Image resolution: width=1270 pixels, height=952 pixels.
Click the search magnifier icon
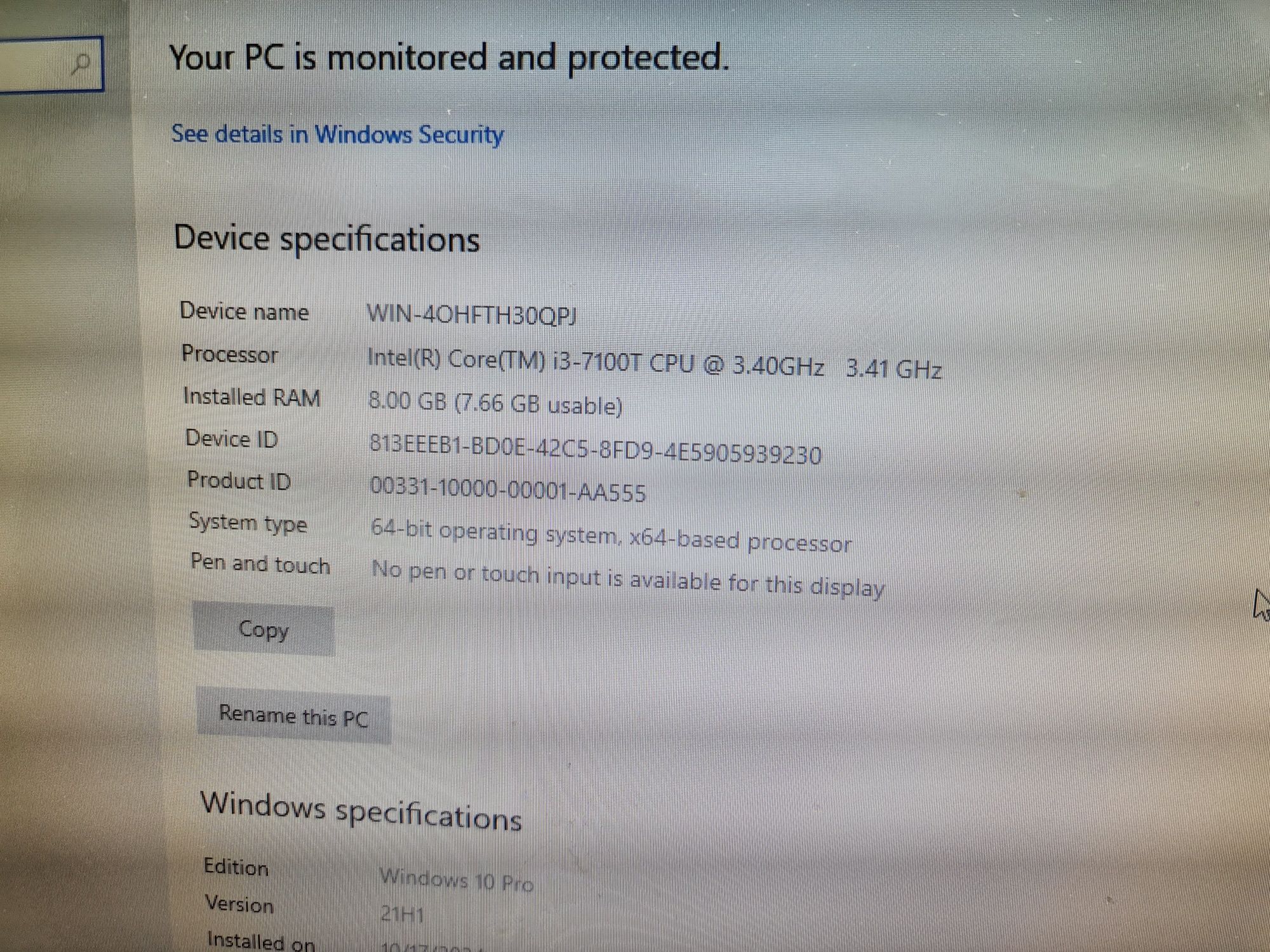click(81, 64)
